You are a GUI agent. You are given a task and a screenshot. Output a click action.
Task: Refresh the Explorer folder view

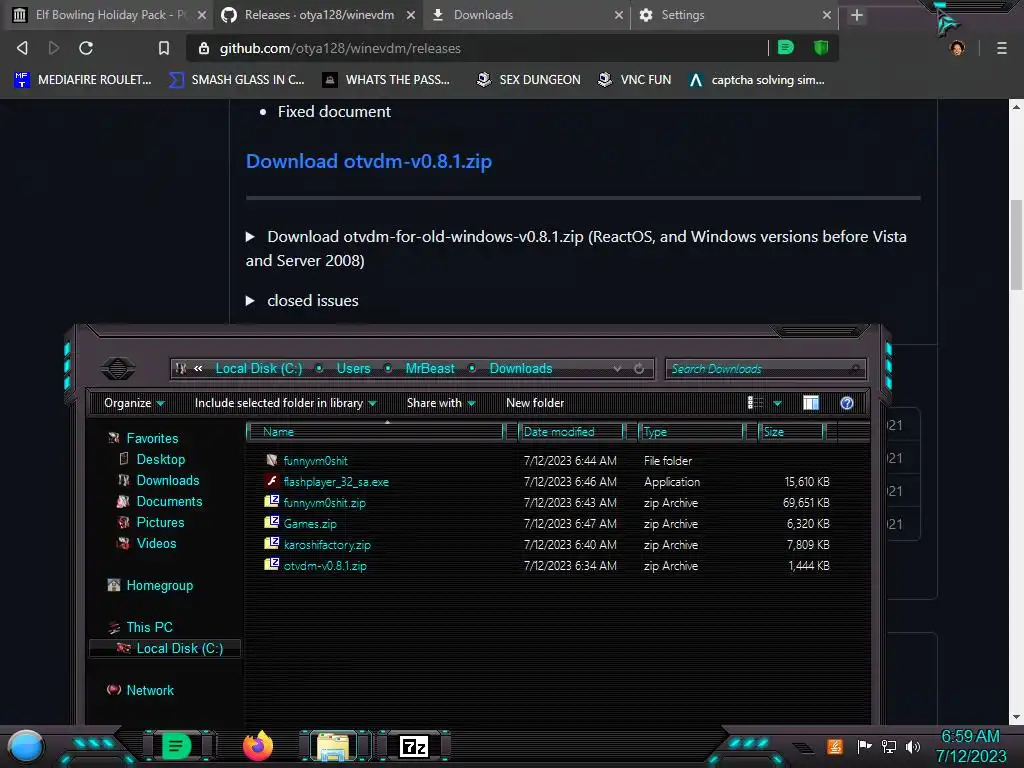[639, 369]
